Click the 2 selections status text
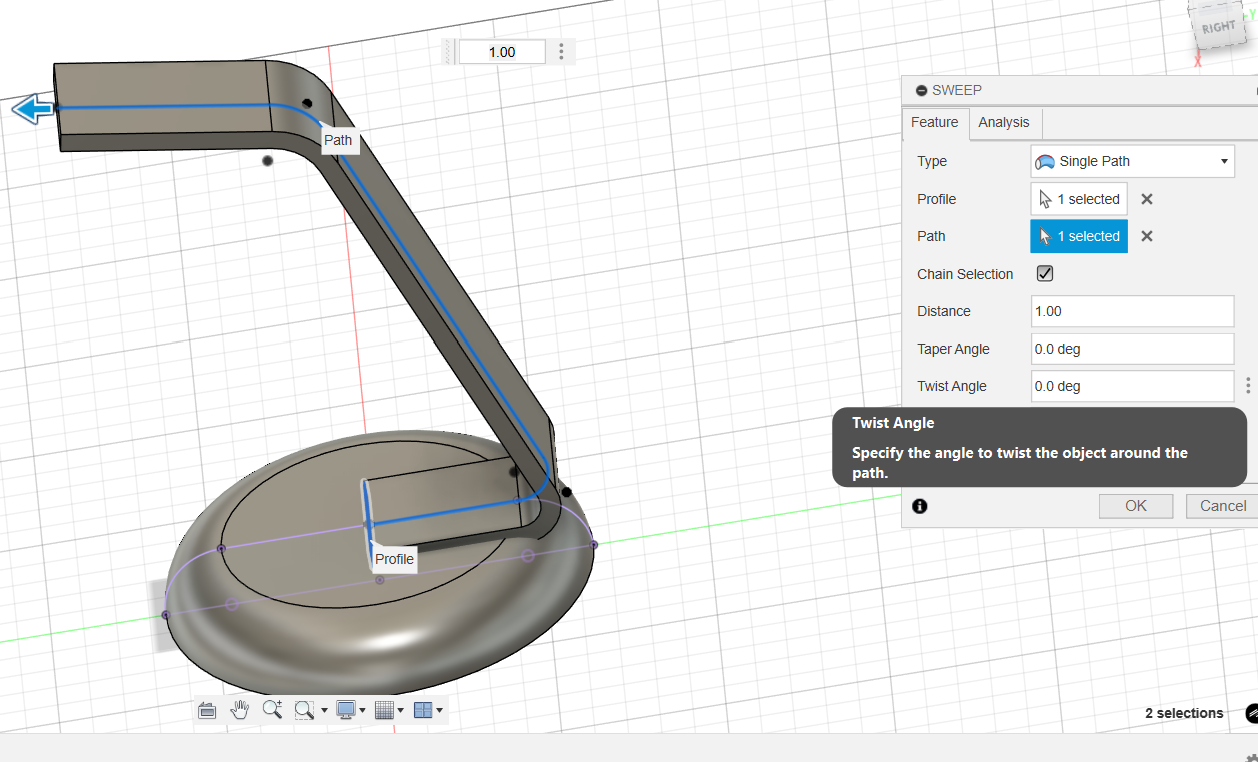The height and width of the screenshot is (762, 1258). [1184, 713]
